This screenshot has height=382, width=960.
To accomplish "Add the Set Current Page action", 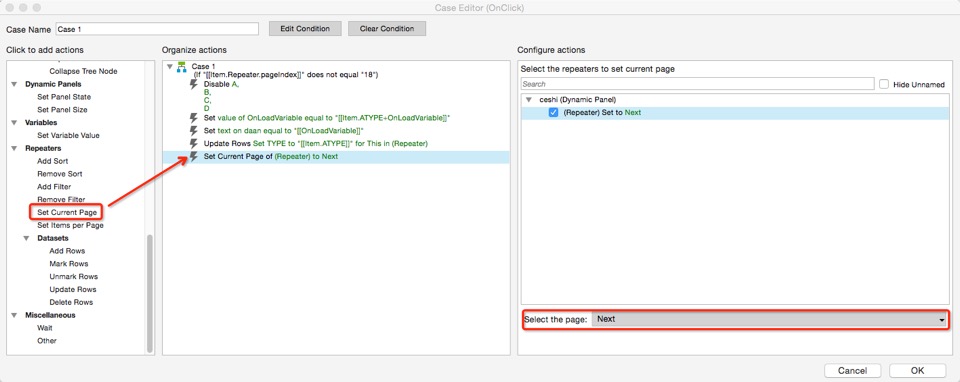I will 67,212.
